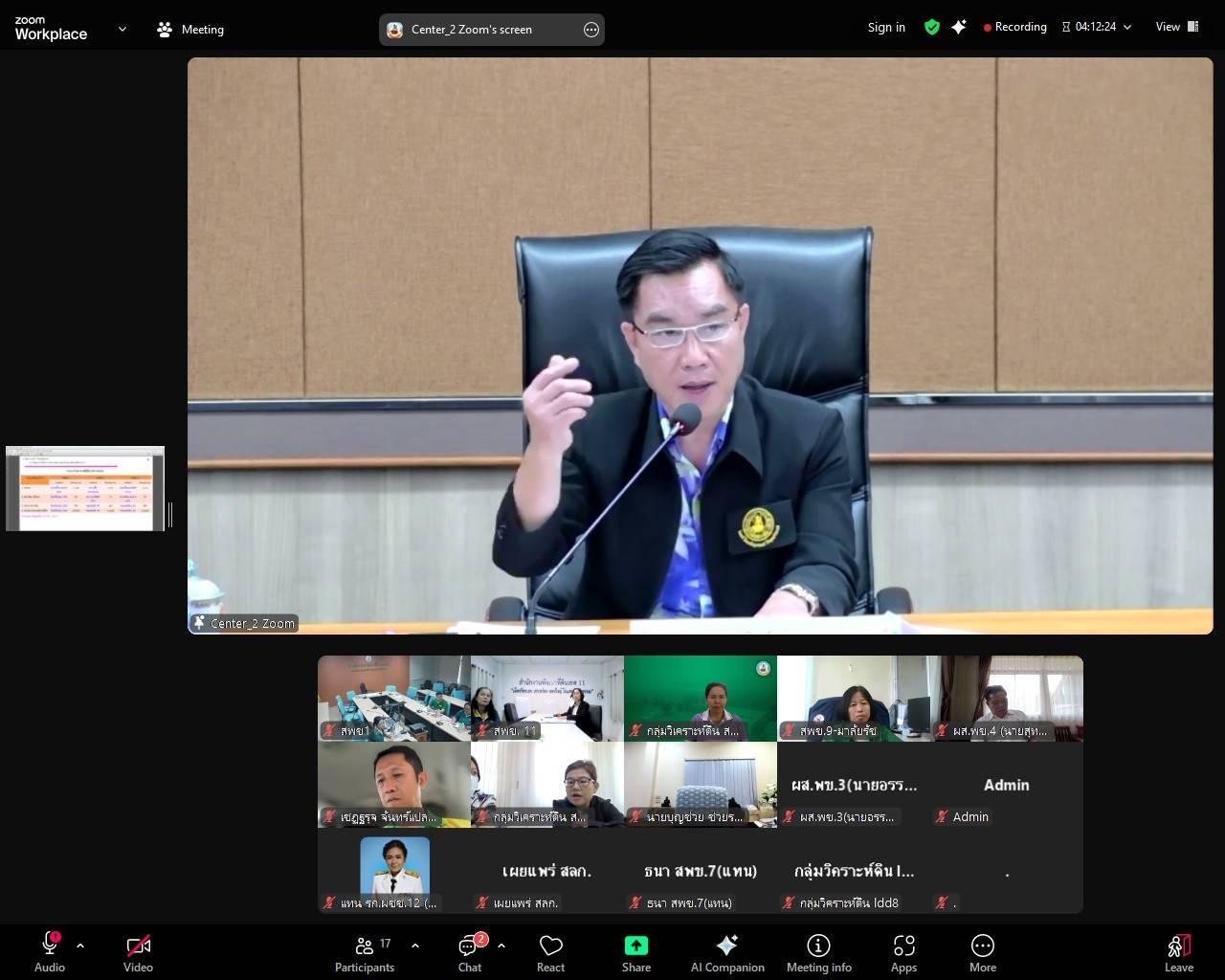Select the shared screen thumbnail on left
Screen dimensions: 1225x980
pos(85,488)
